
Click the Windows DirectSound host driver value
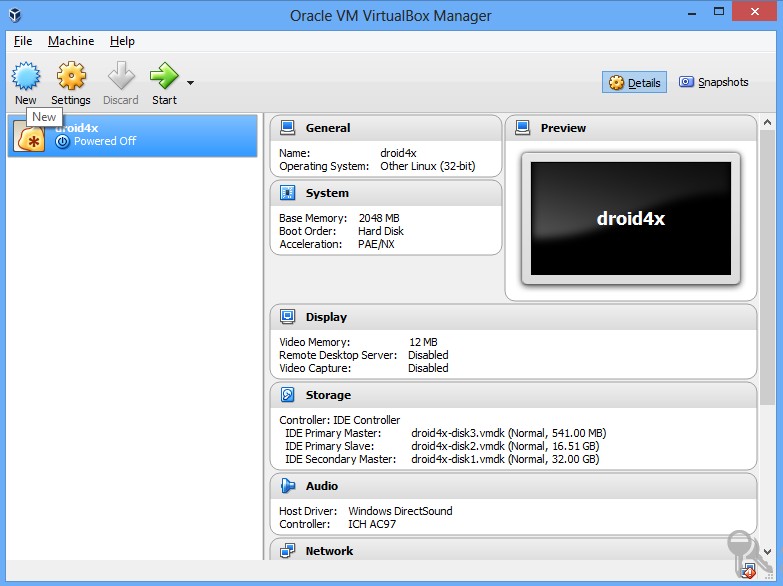(400, 511)
